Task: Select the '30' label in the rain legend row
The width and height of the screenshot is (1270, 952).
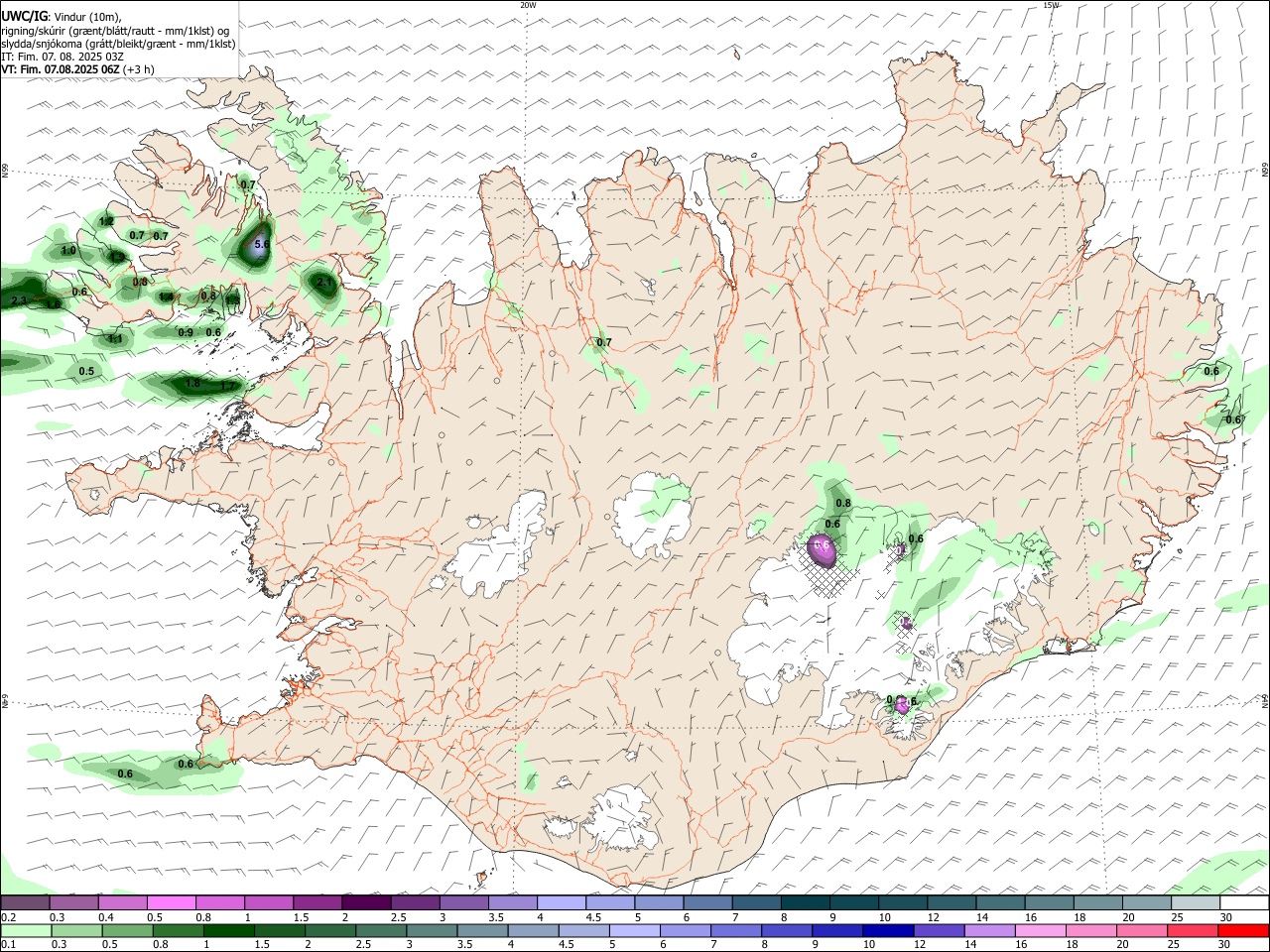Action: point(1223,944)
